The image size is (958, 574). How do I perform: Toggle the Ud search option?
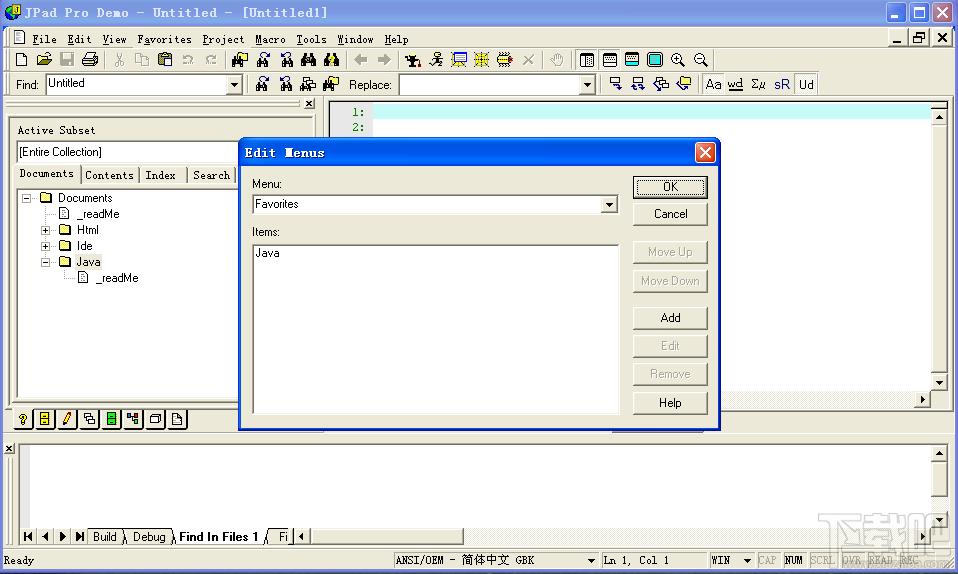pyautogui.click(x=806, y=84)
